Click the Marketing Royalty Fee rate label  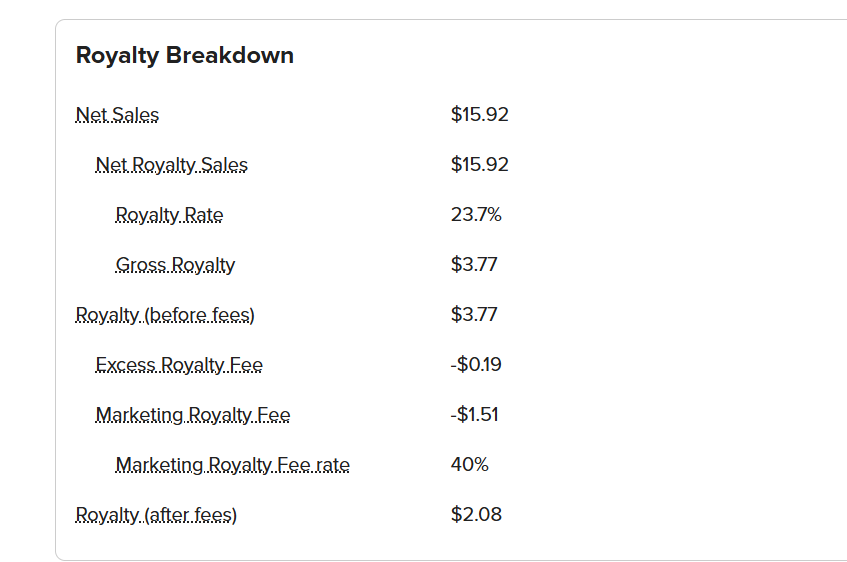(233, 465)
